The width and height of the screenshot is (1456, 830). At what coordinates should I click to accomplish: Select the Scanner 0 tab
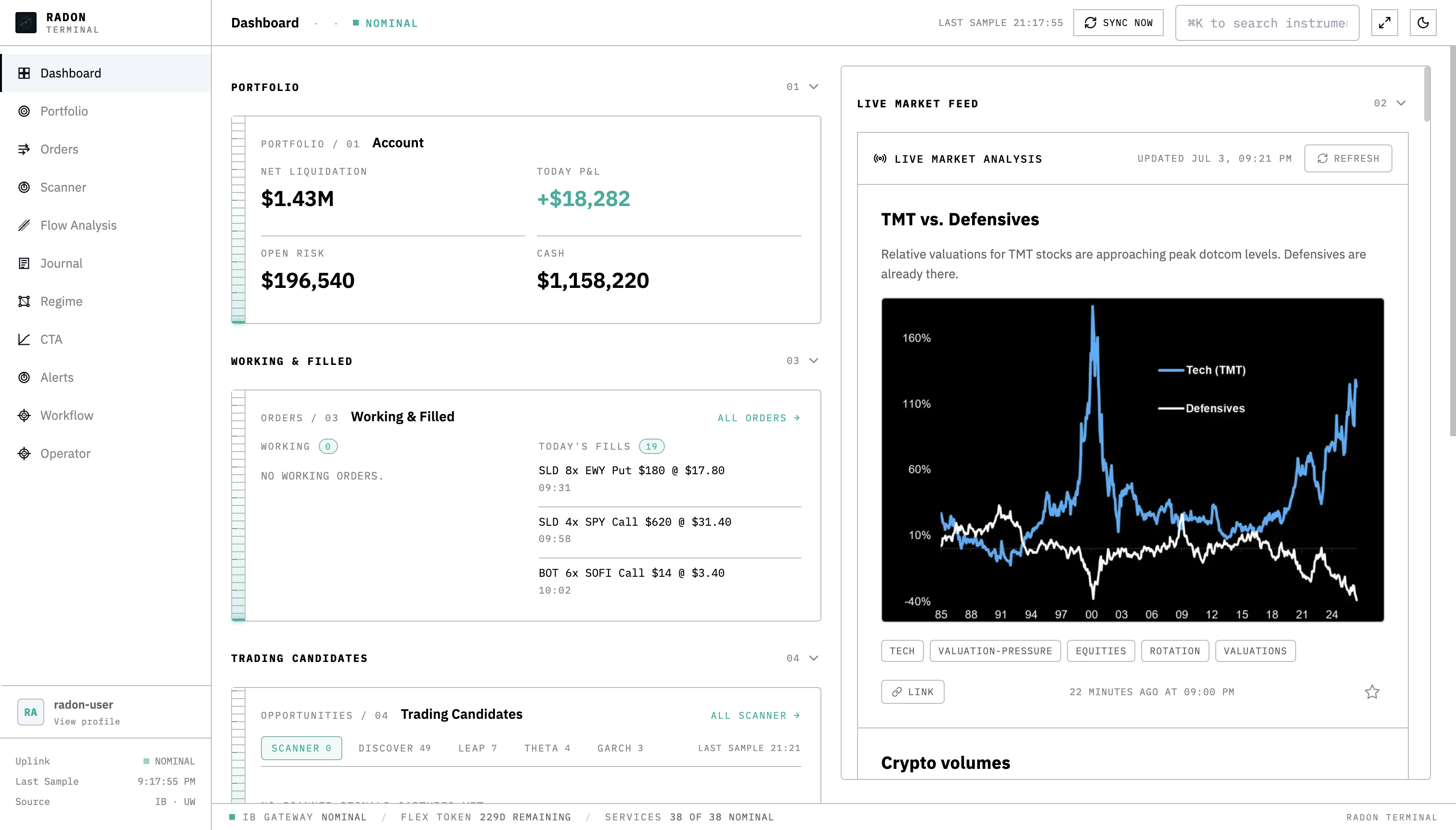pyautogui.click(x=301, y=748)
